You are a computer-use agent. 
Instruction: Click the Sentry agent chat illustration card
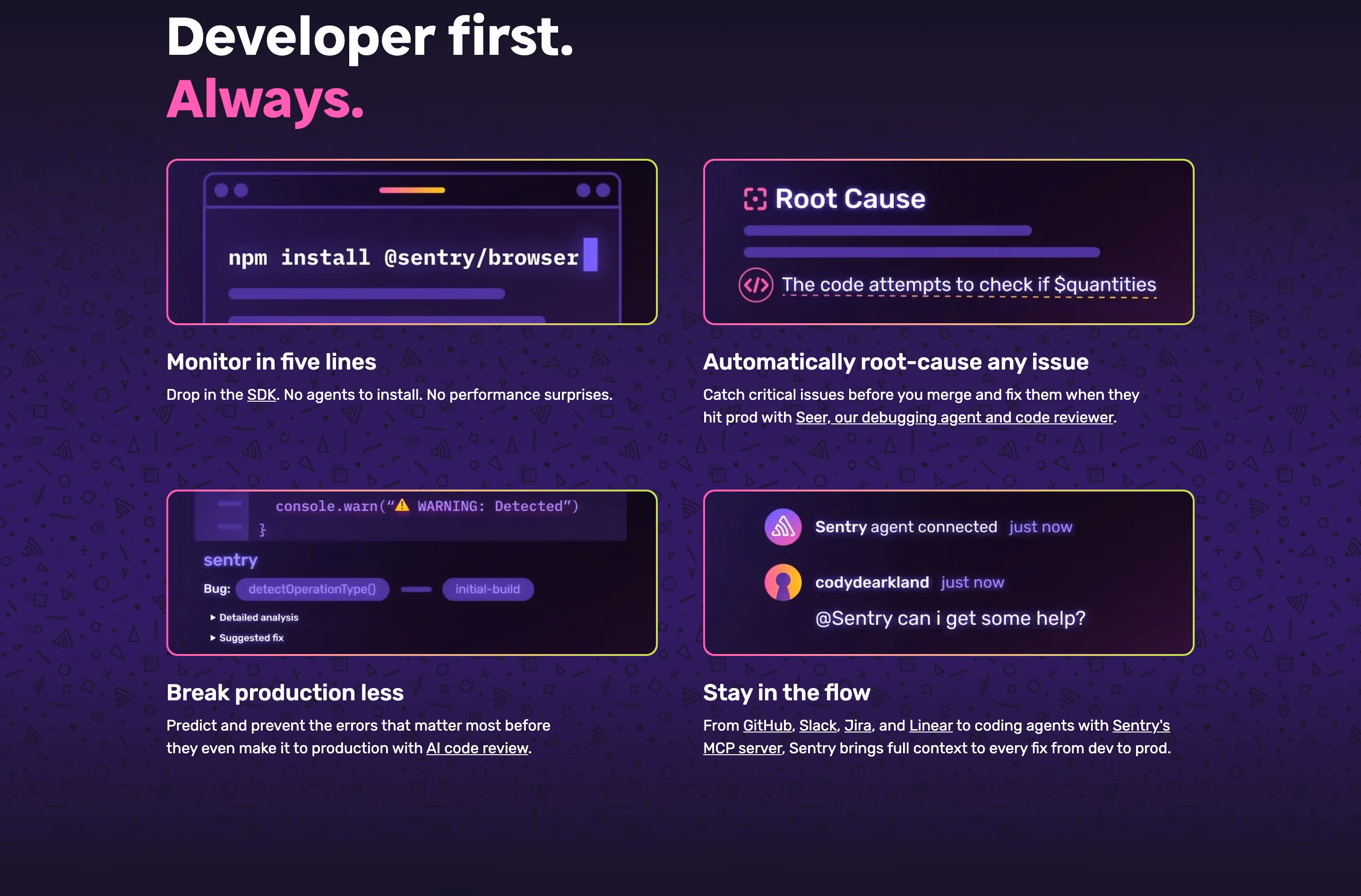948,572
